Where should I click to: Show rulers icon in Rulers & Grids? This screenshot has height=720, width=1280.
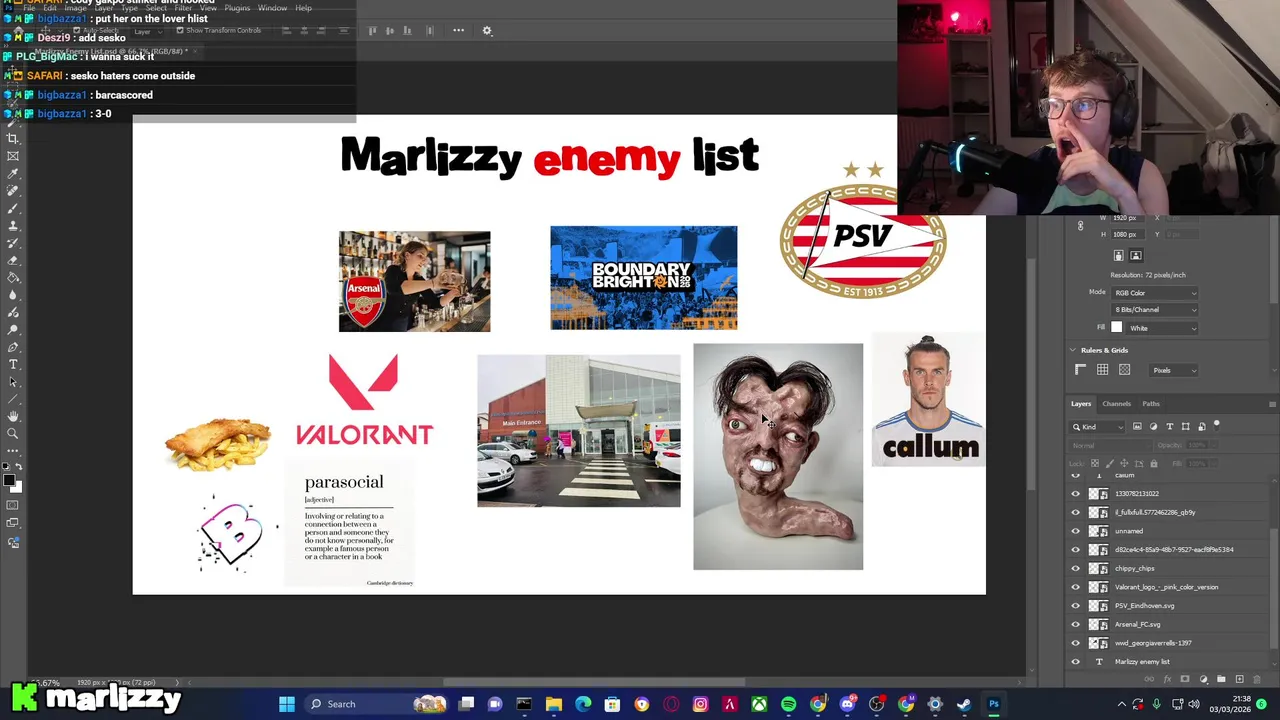pos(1081,370)
